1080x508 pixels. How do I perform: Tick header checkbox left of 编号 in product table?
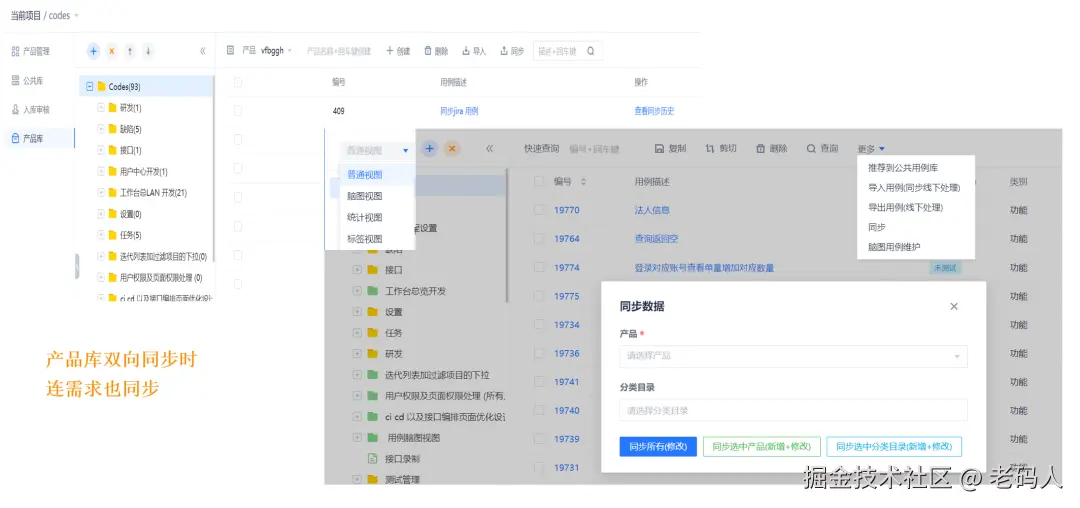[238, 82]
